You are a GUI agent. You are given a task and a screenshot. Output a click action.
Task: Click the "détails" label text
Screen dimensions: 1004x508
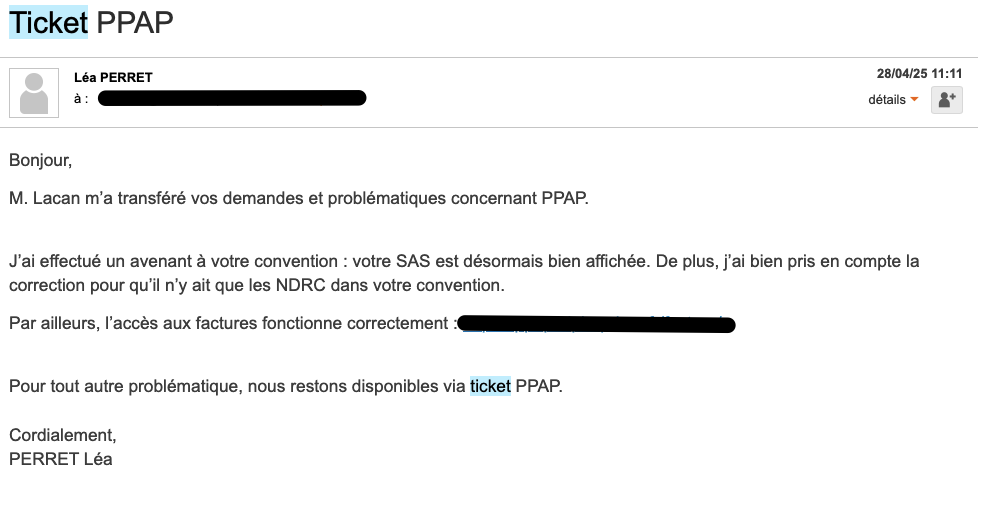[886, 100]
